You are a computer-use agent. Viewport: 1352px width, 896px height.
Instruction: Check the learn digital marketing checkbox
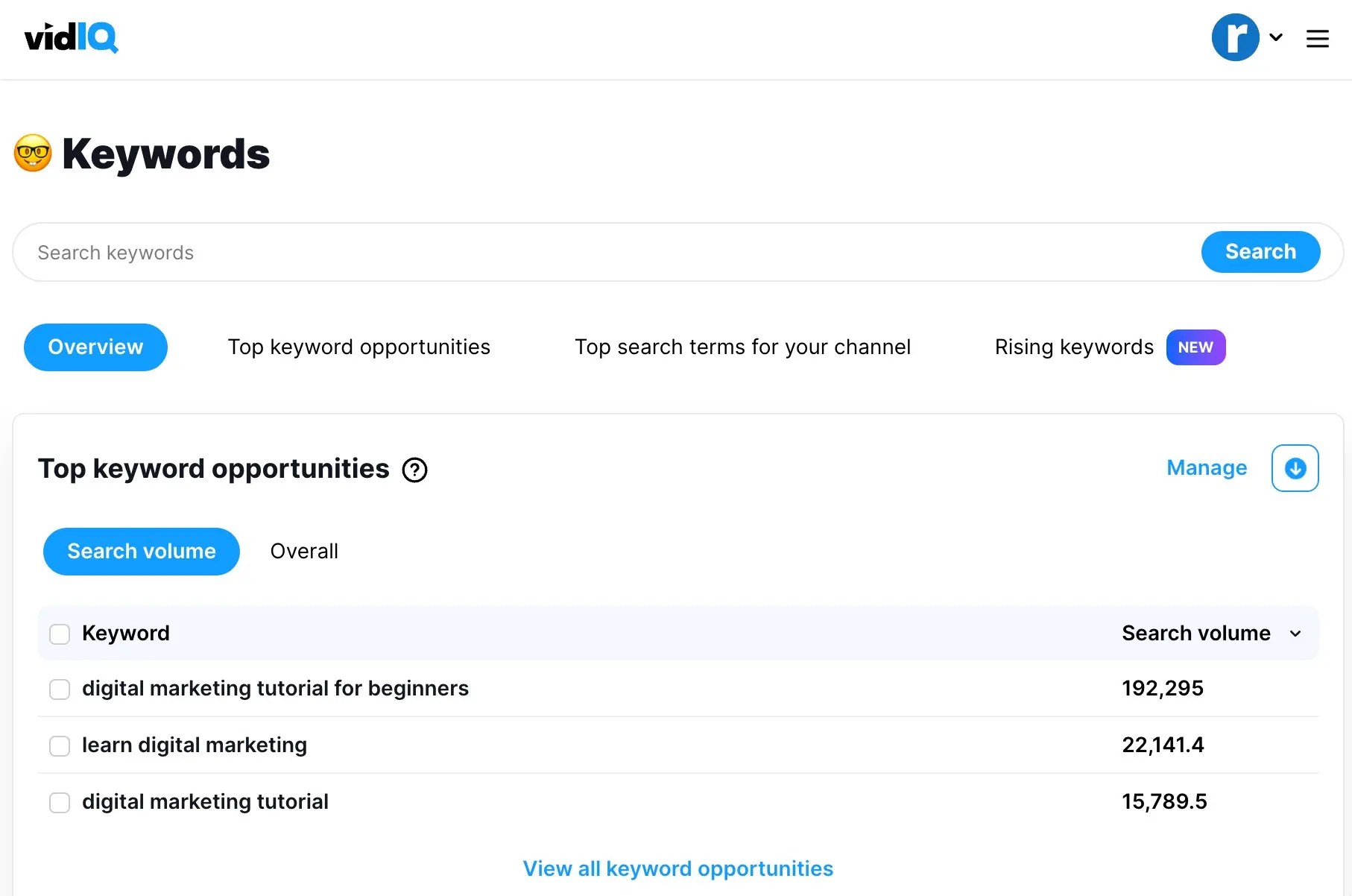click(60, 745)
